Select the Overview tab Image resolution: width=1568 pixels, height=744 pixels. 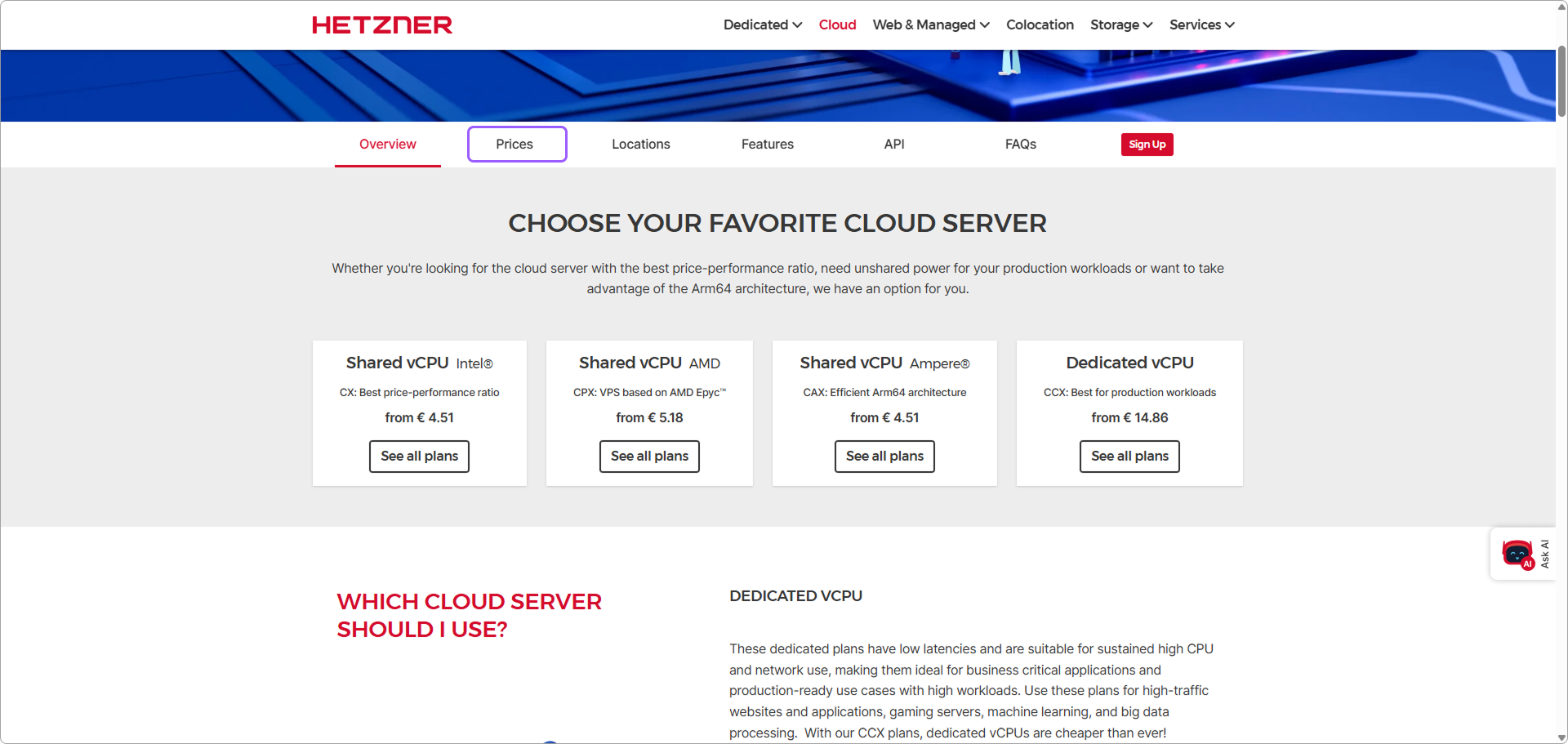[388, 145]
